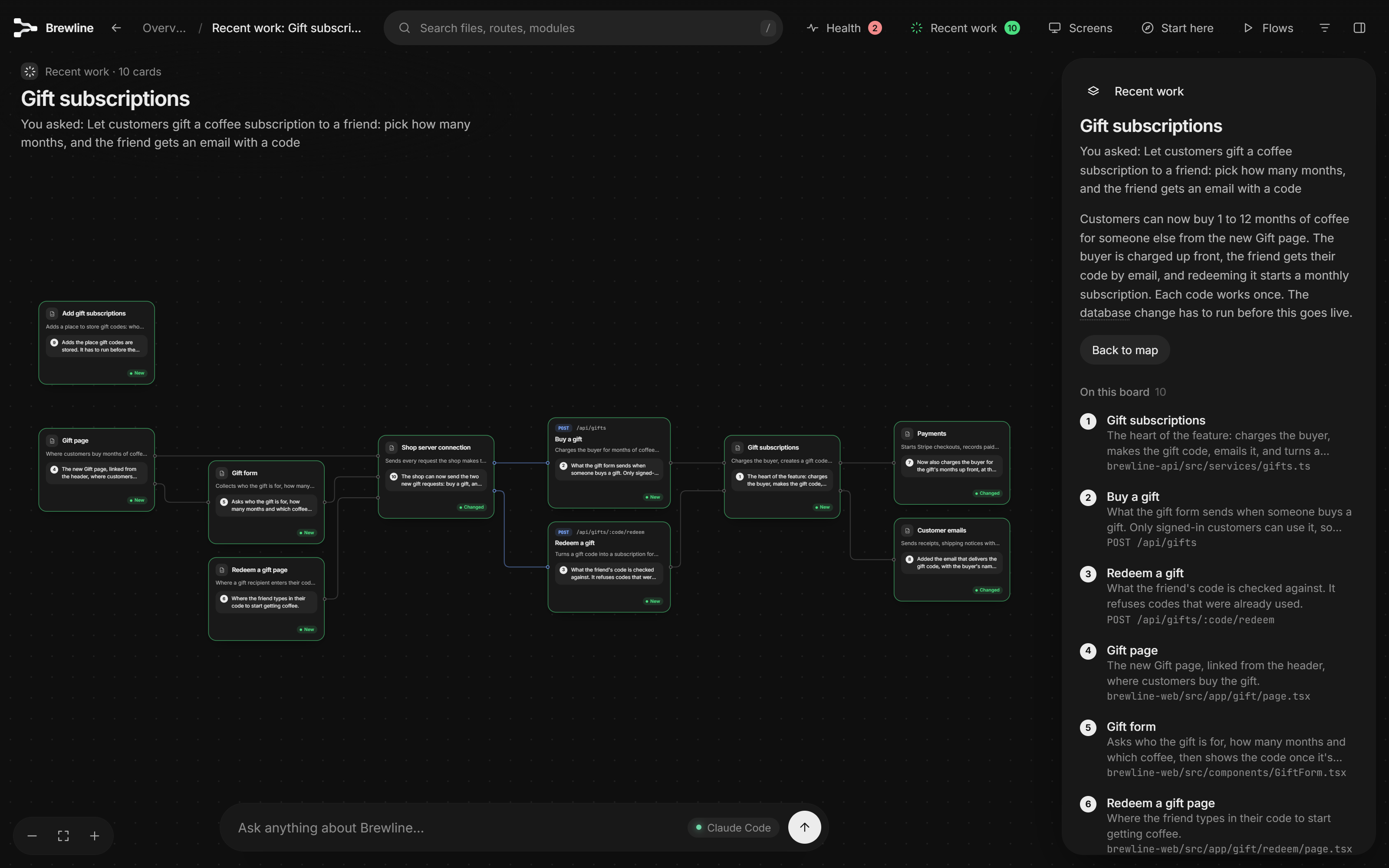Click the Back to map button
Screen dimensions: 1389x868
pyautogui.click(x=1124, y=350)
